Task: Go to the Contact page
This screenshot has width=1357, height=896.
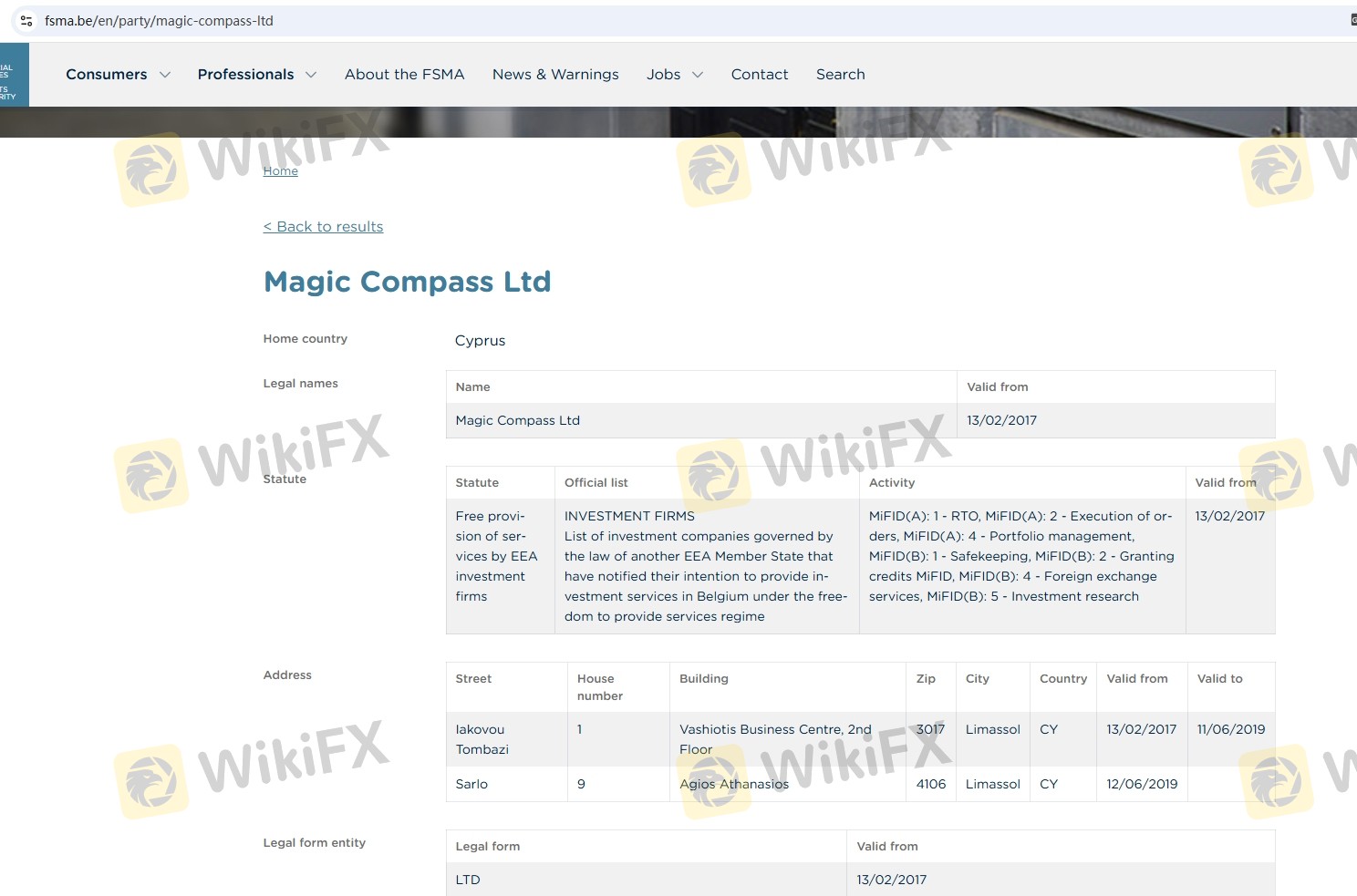Action: [x=760, y=75]
